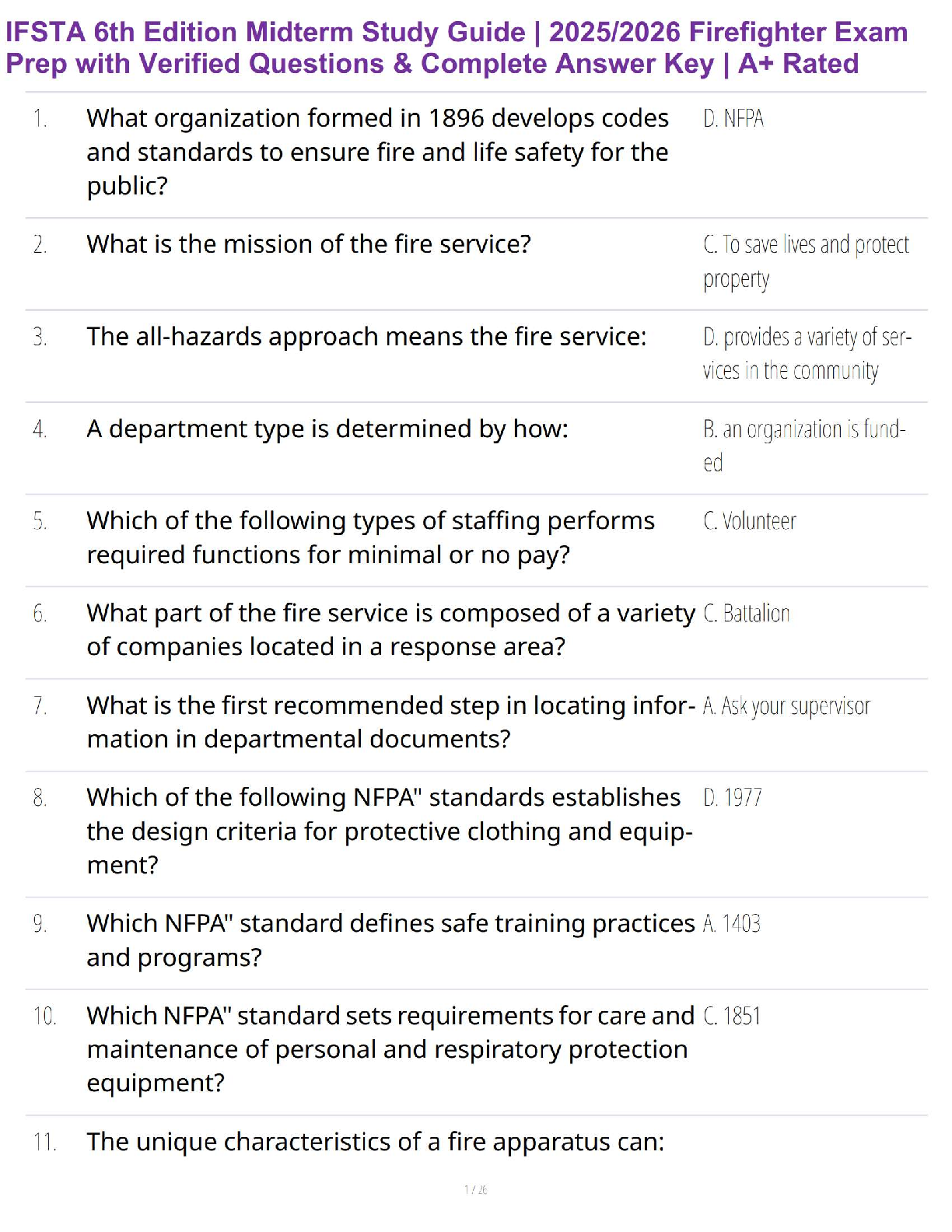Click the answer "A. Ask your supervisor"
Viewport: 952px width, 1232px height.
(x=786, y=706)
